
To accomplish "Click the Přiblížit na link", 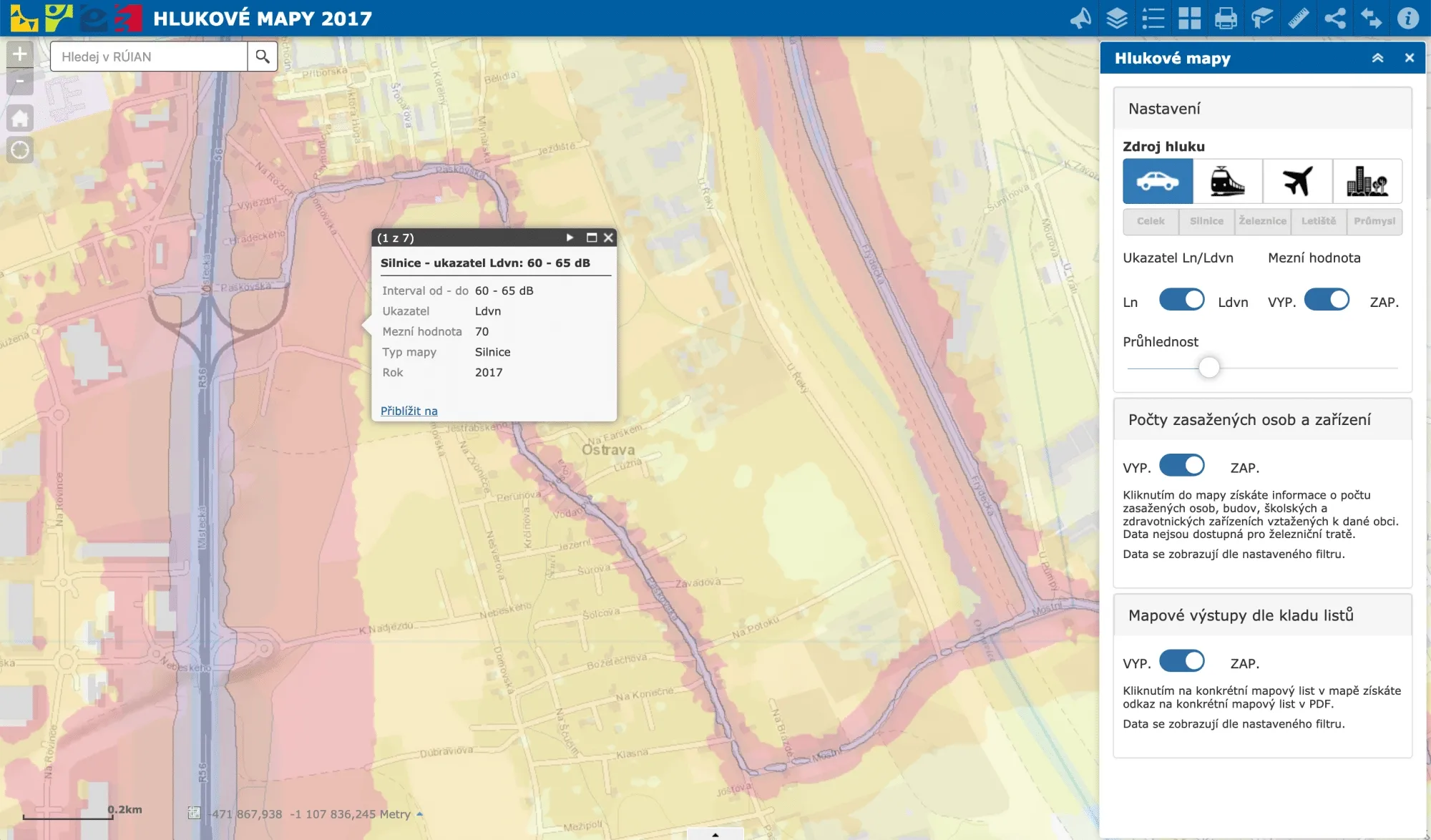I will coord(409,411).
